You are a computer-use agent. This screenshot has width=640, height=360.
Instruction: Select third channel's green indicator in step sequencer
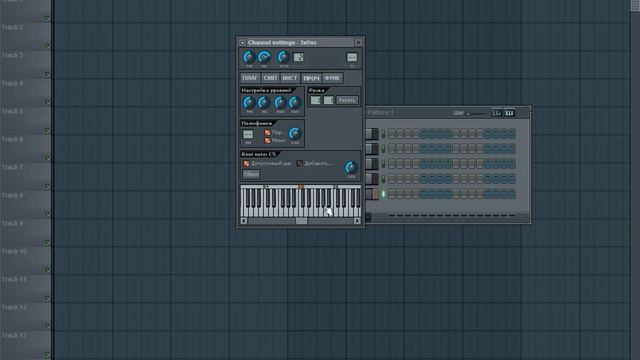tap(383, 164)
